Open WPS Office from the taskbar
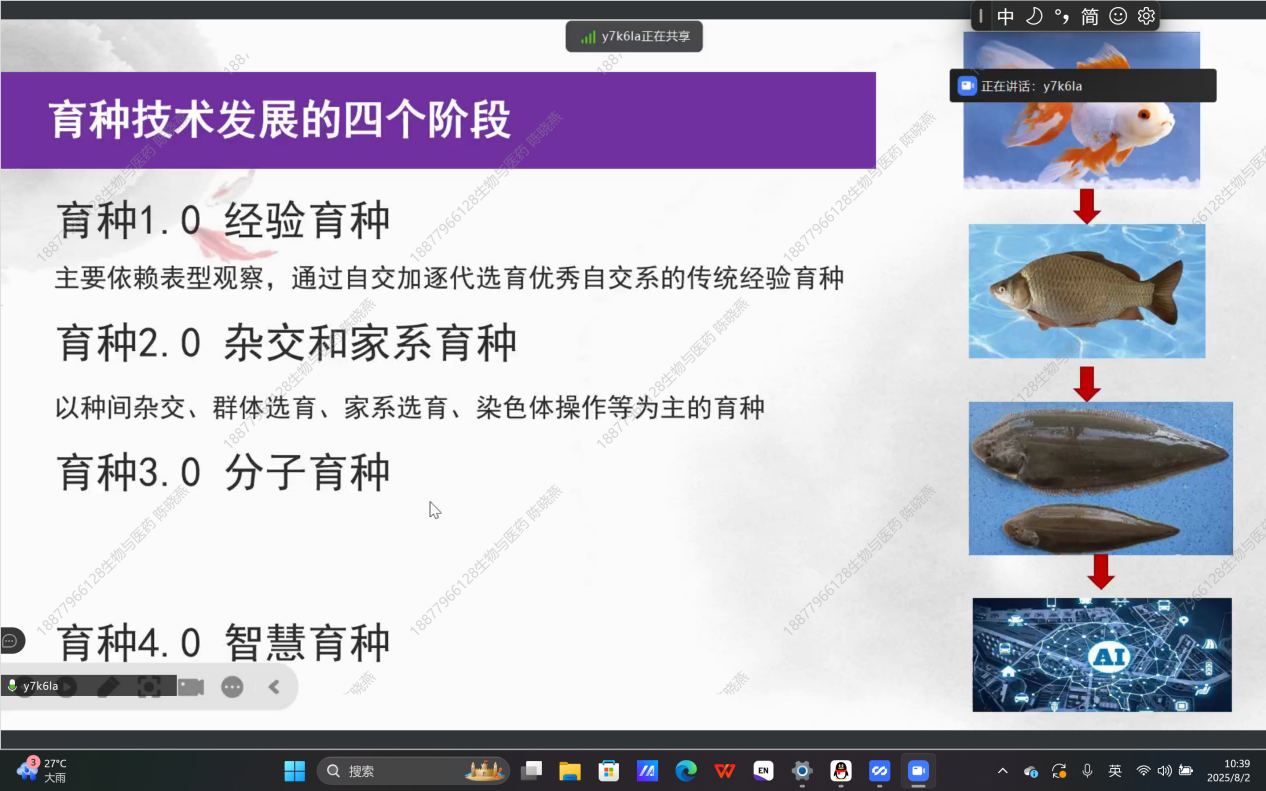Image resolution: width=1266 pixels, height=791 pixels. (x=725, y=771)
